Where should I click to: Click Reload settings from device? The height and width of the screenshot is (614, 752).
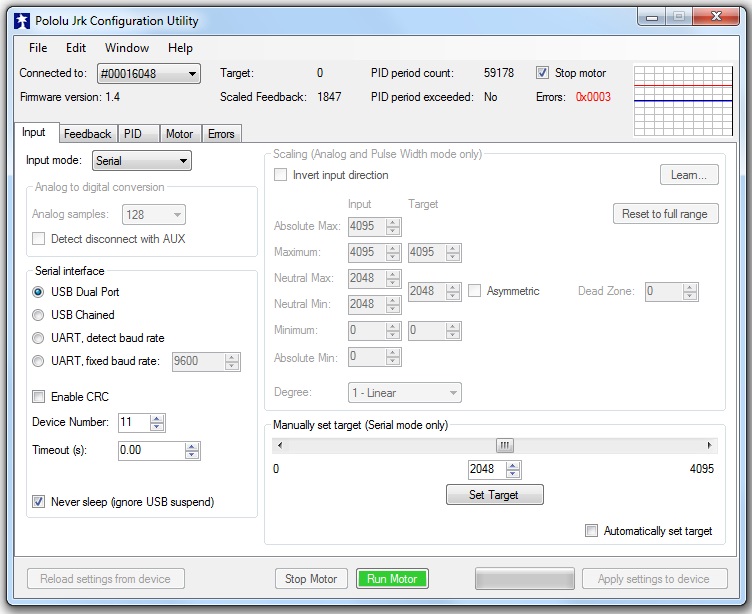click(106, 579)
